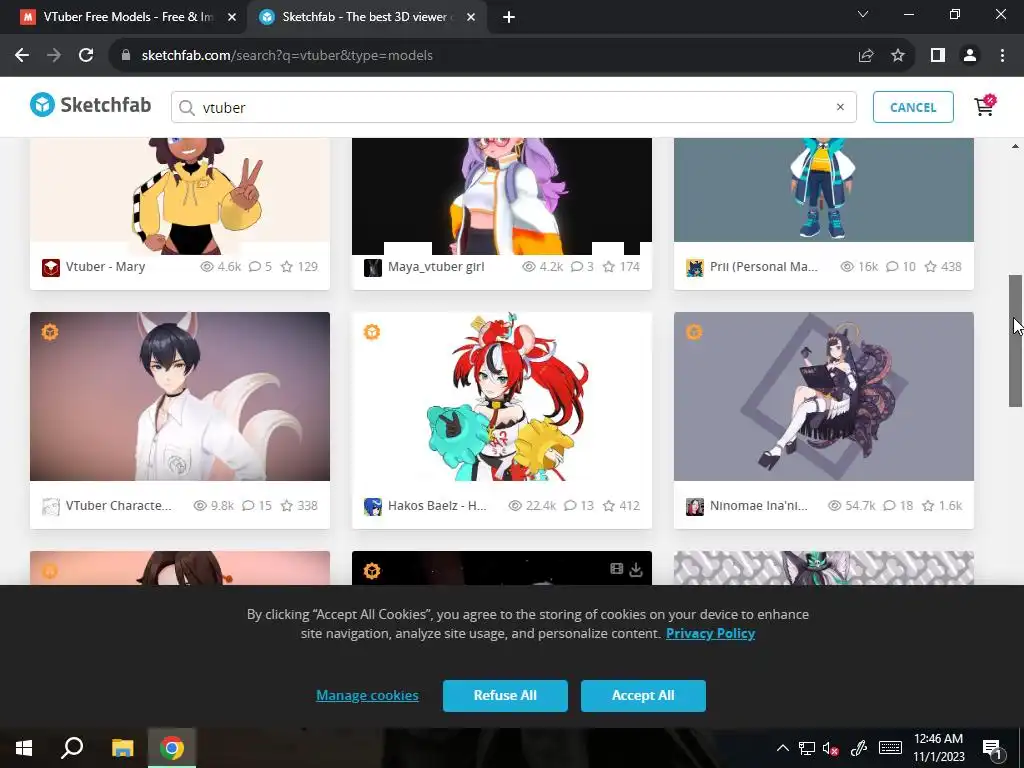1024x768 pixels.
Task: Click the store badge on fox-eared VTuber card
Action: click(50, 332)
